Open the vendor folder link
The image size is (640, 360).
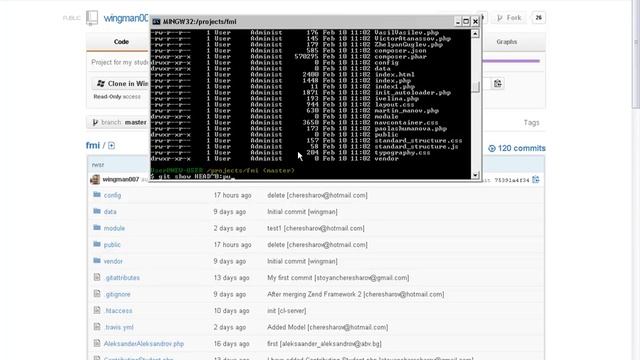click(113, 261)
